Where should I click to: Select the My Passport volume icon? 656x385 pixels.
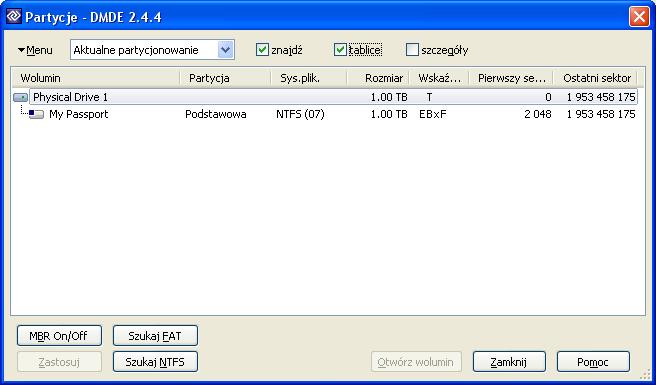[36, 114]
